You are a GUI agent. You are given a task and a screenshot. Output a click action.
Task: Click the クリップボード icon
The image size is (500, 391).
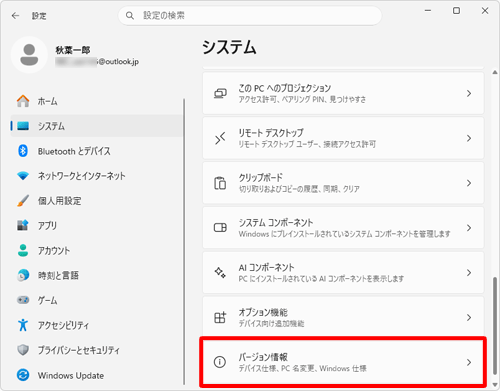coord(220,183)
